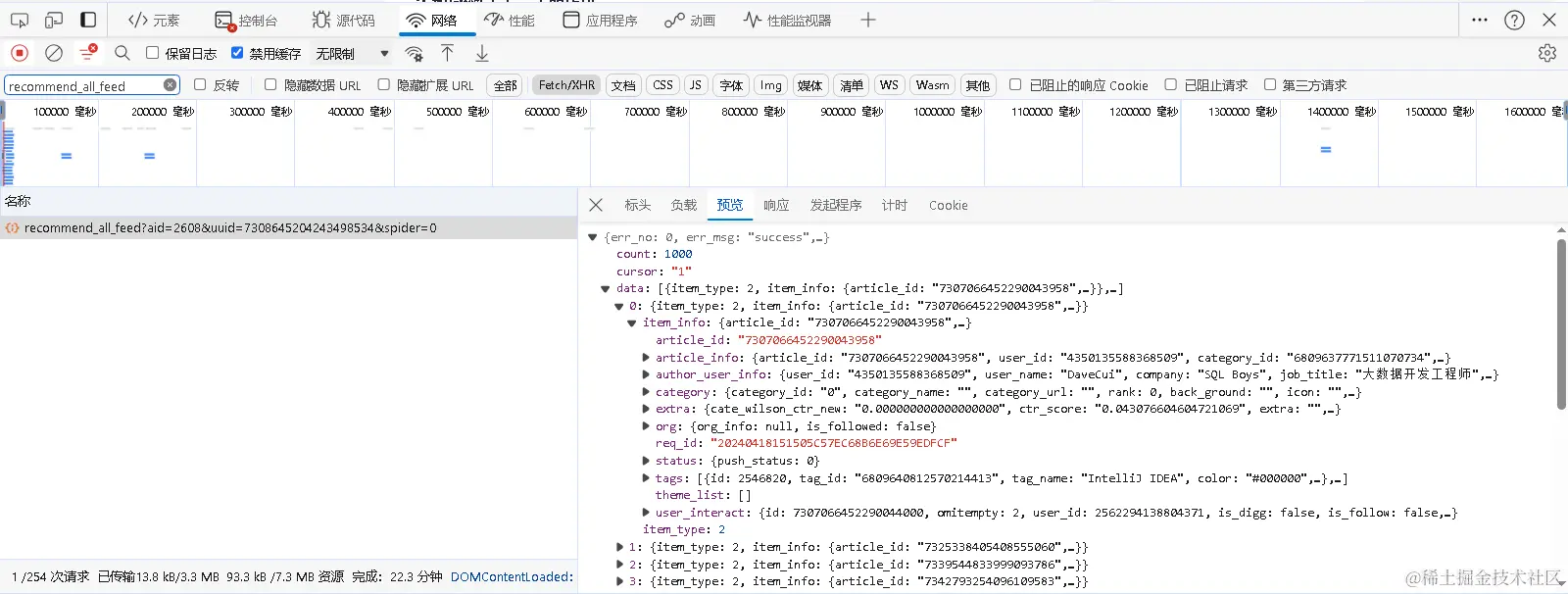Expand data item 1 row
The image size is (1568, 594).
click(619, 547)
